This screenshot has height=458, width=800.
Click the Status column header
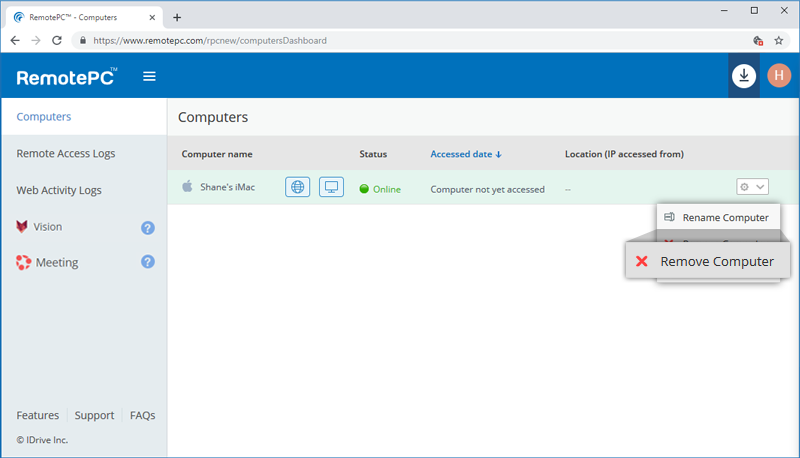[373, 154]
